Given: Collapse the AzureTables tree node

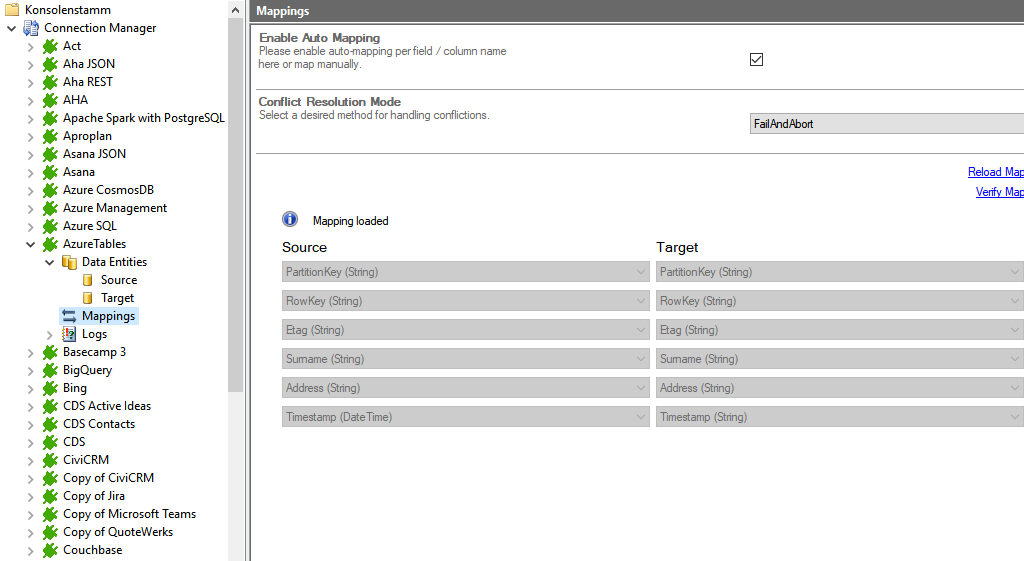Looking at the screenshot, I should coord(31,244).
